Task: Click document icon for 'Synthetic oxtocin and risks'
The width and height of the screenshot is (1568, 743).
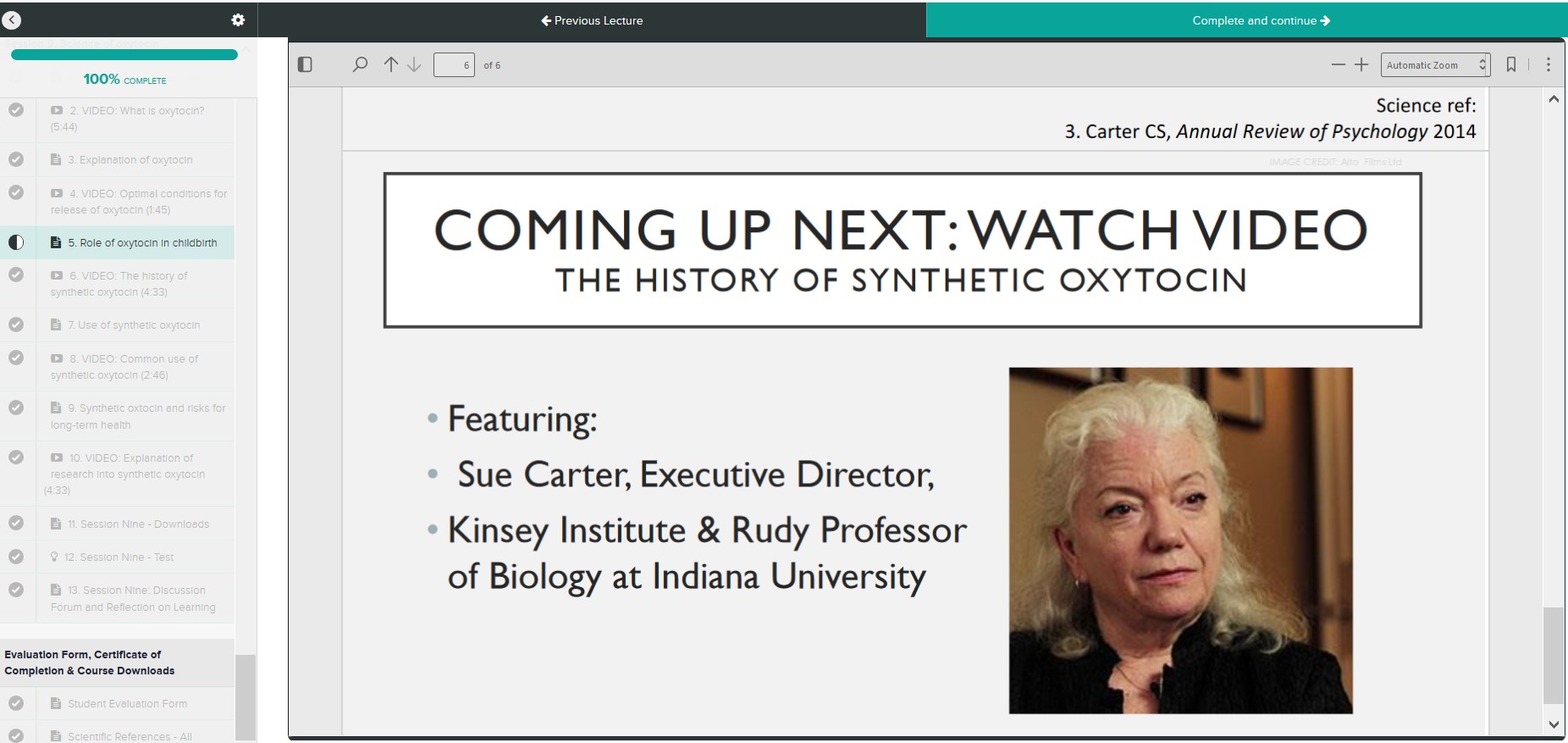Action: click(x=56, y=408)
